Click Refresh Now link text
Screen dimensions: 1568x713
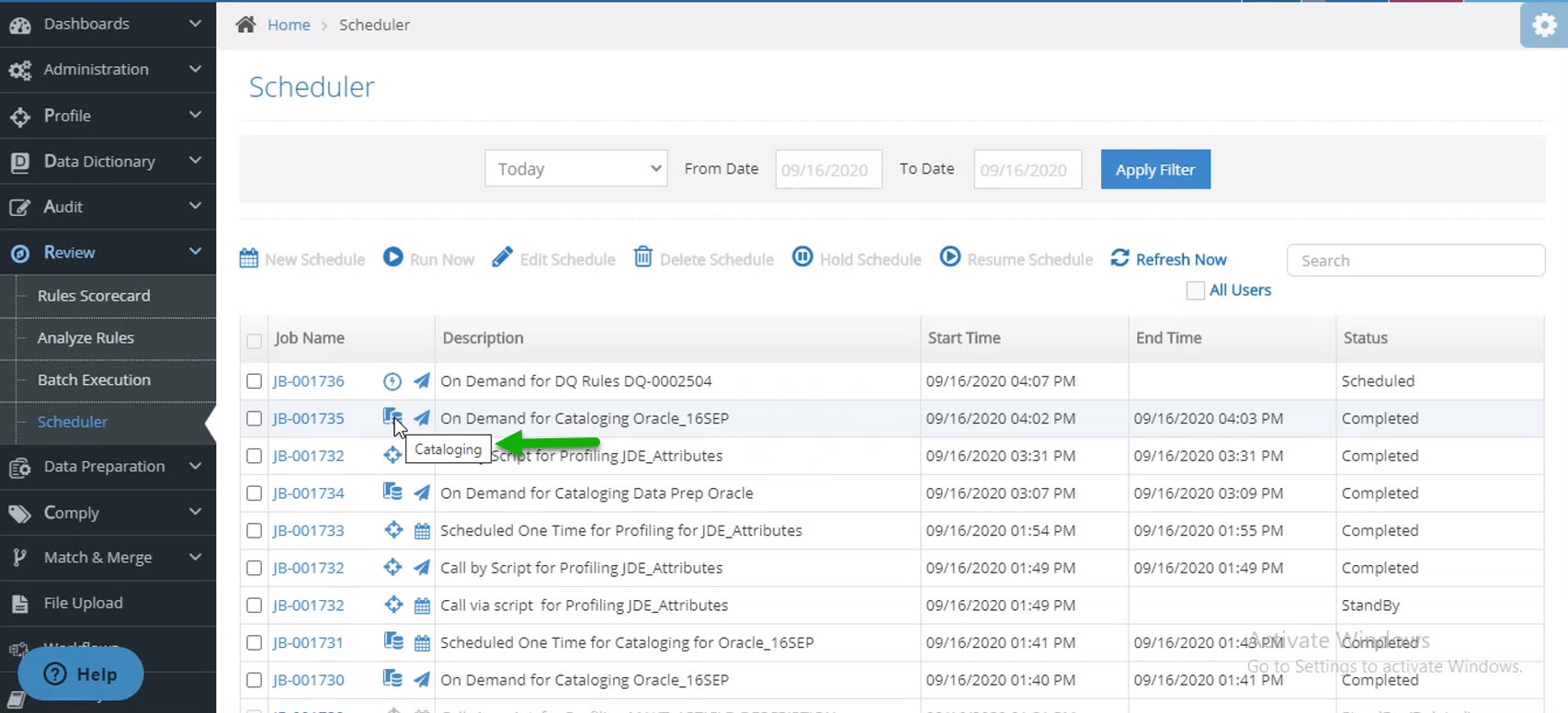click(x=1181, y=260)
